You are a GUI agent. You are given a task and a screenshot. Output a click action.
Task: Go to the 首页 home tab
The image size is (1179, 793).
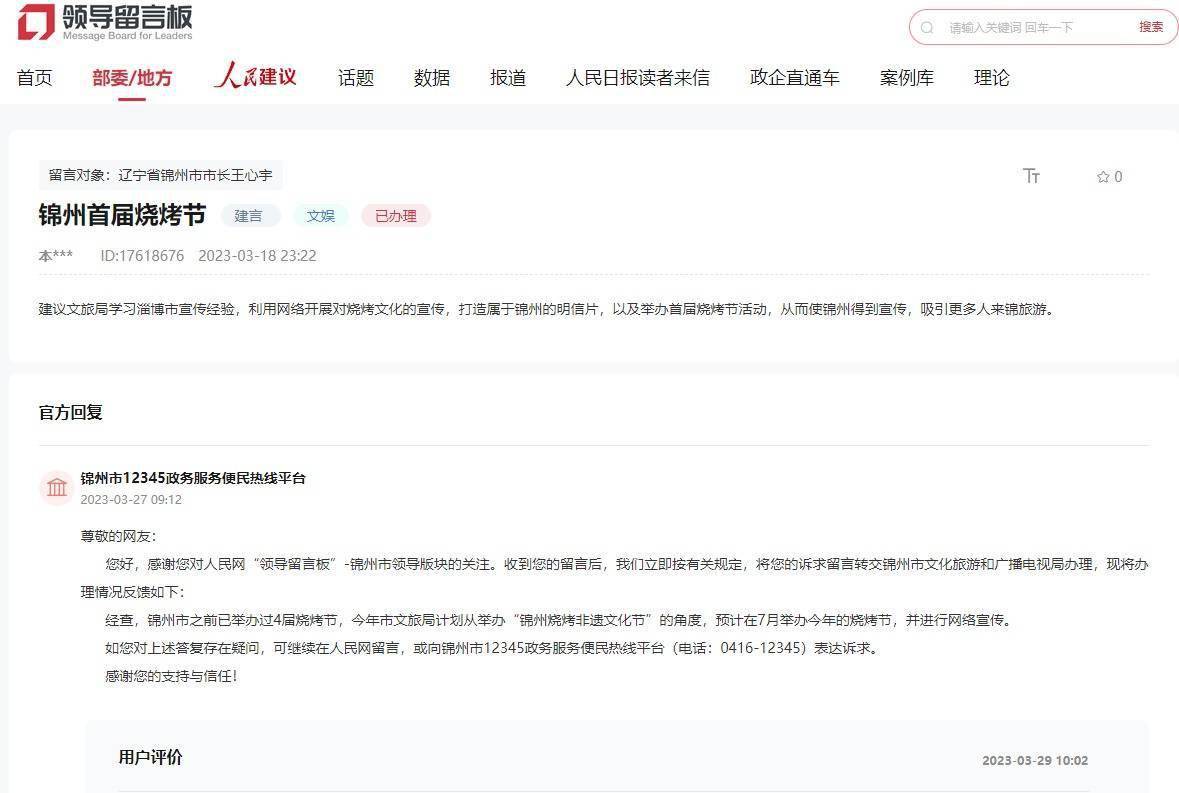click(35, 78)
